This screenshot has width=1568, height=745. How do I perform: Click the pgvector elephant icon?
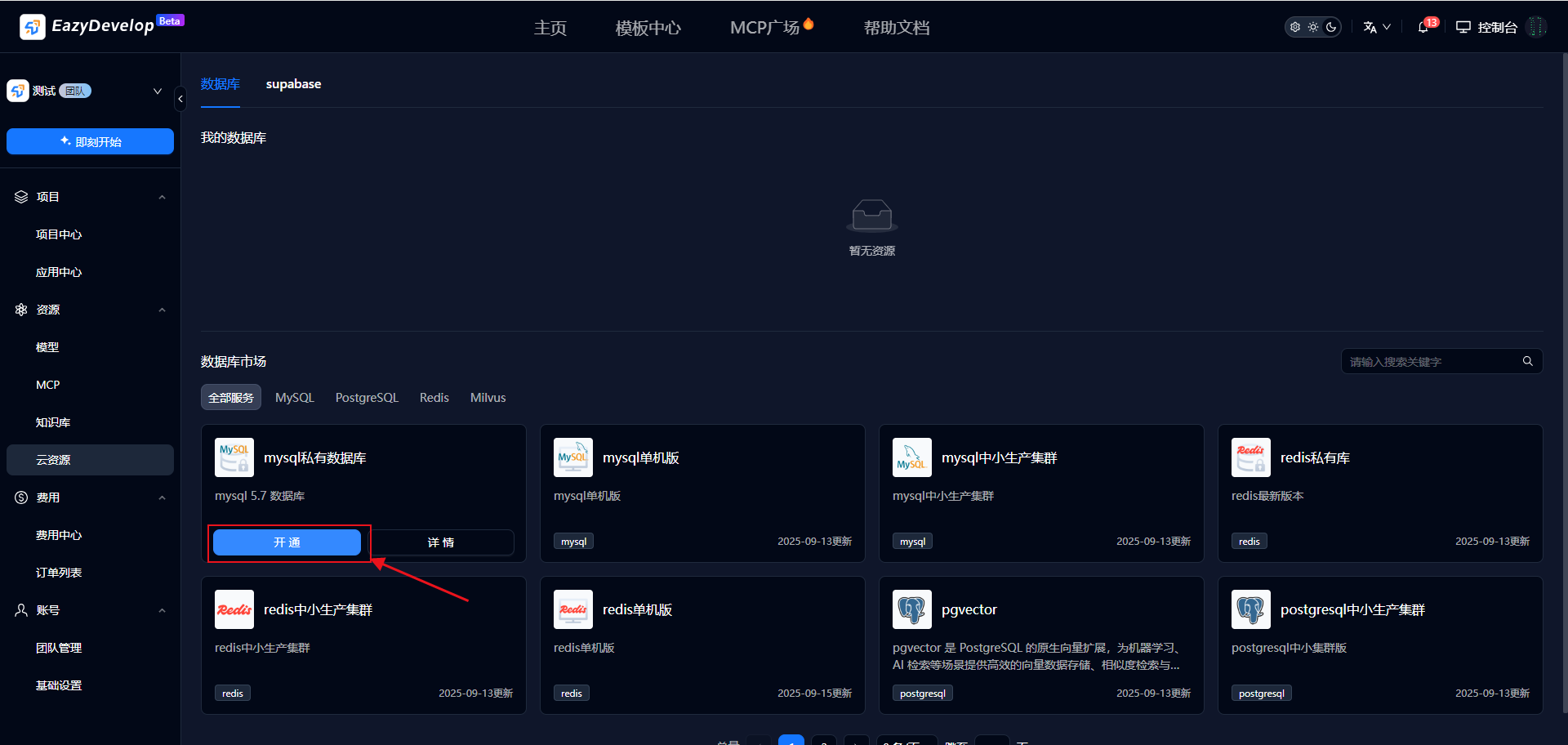coord(911,609)
